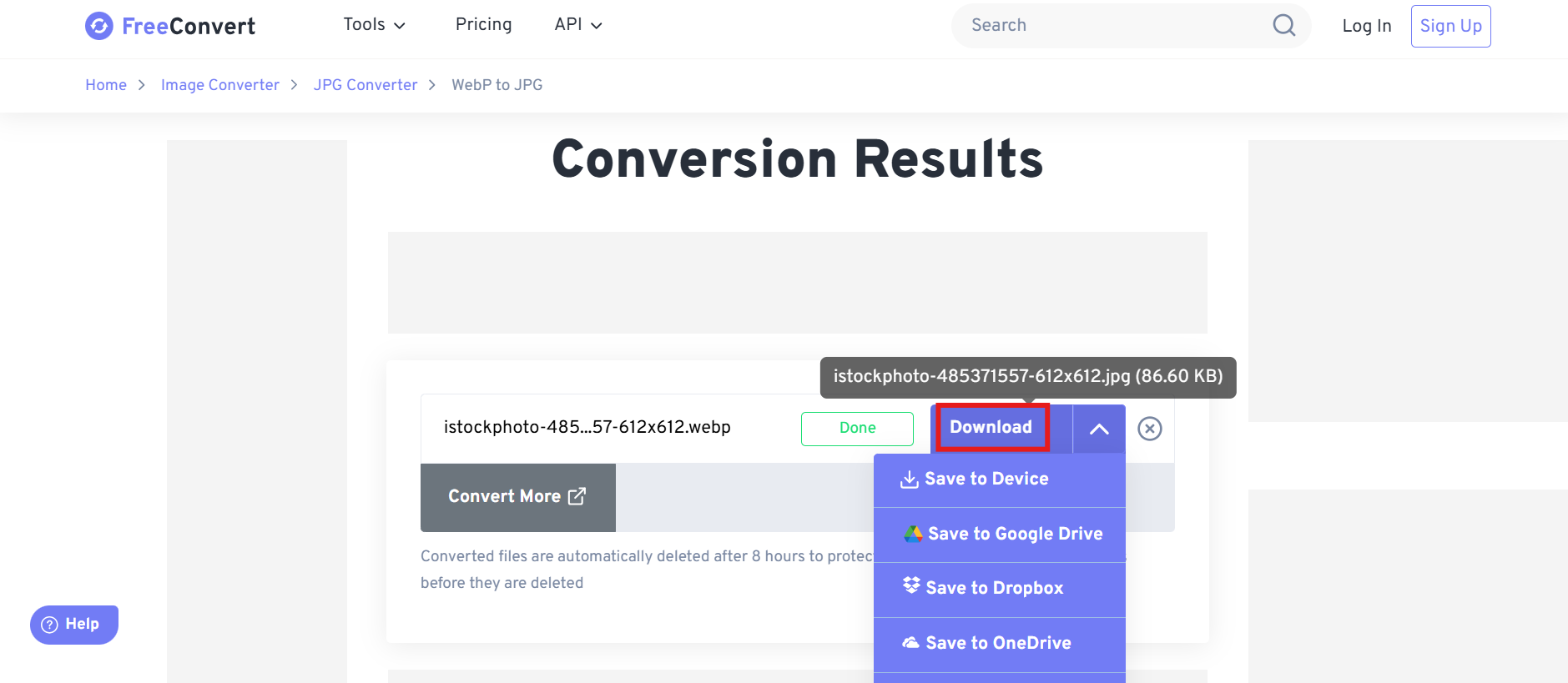This screenshot has height=683, width=1568.
Task: Click the Dropbox icon
Action: 911,586
